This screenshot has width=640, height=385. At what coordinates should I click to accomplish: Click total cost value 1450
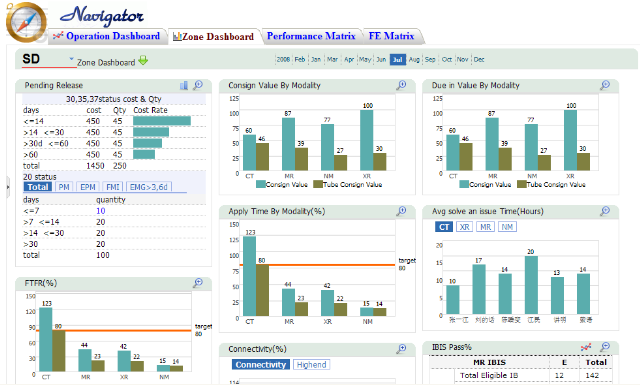[95, 166]
